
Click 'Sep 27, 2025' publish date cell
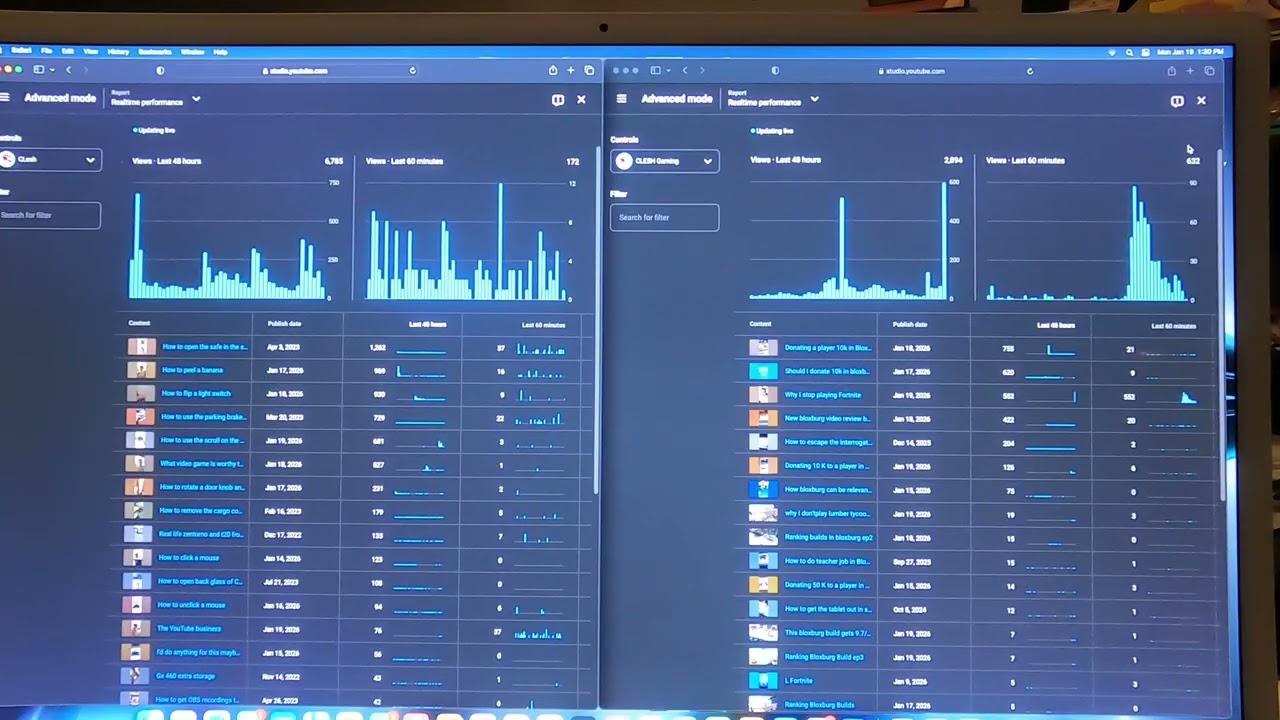pos(911,562)
